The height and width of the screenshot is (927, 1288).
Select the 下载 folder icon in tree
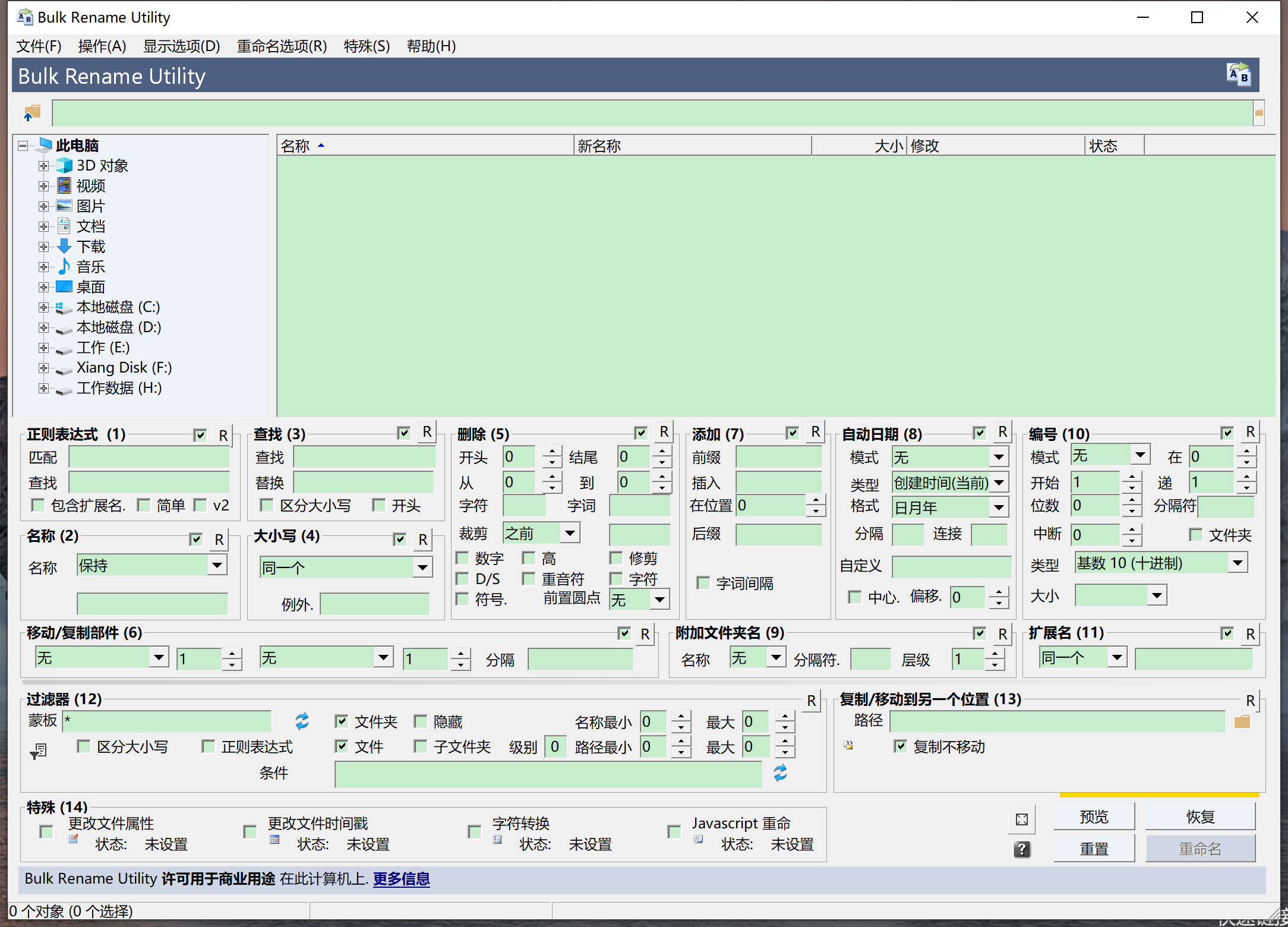pos(64,246)
